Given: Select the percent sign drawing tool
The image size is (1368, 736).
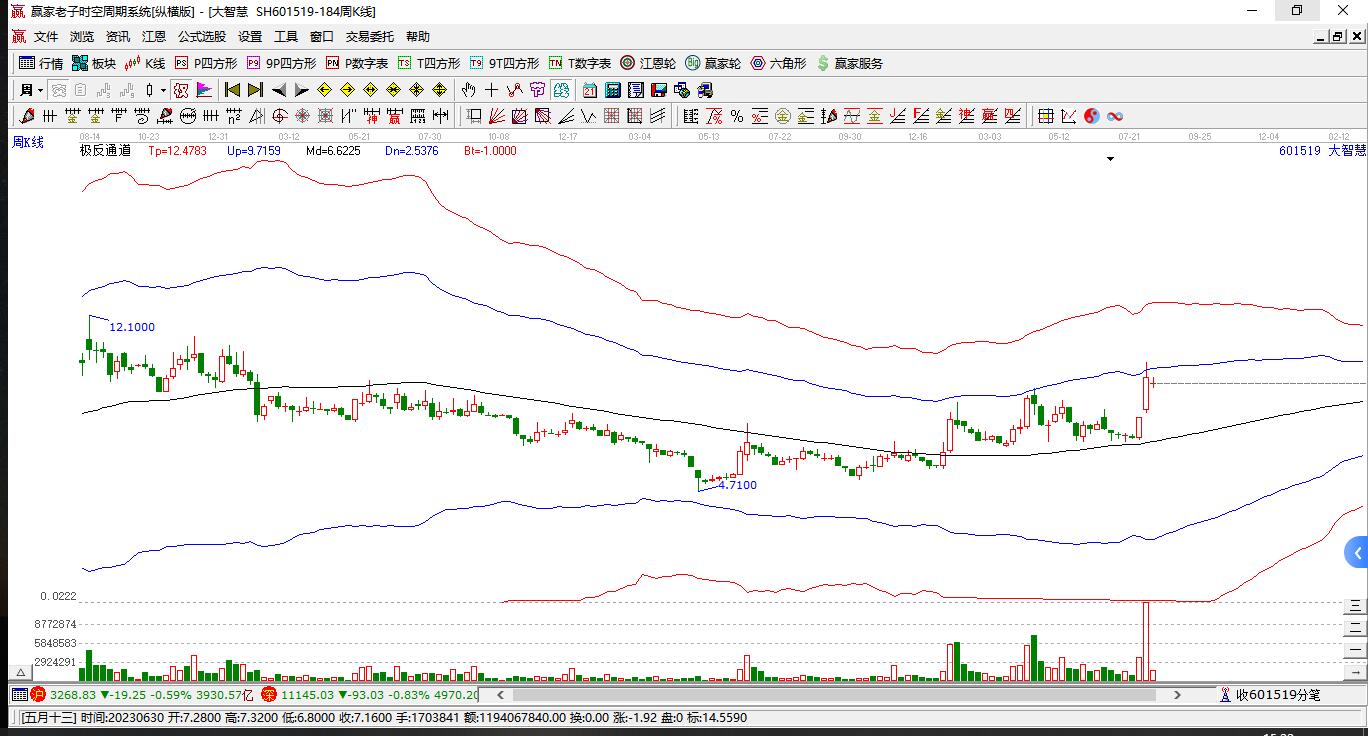Looking at the screenshot, I should (737, 116).
